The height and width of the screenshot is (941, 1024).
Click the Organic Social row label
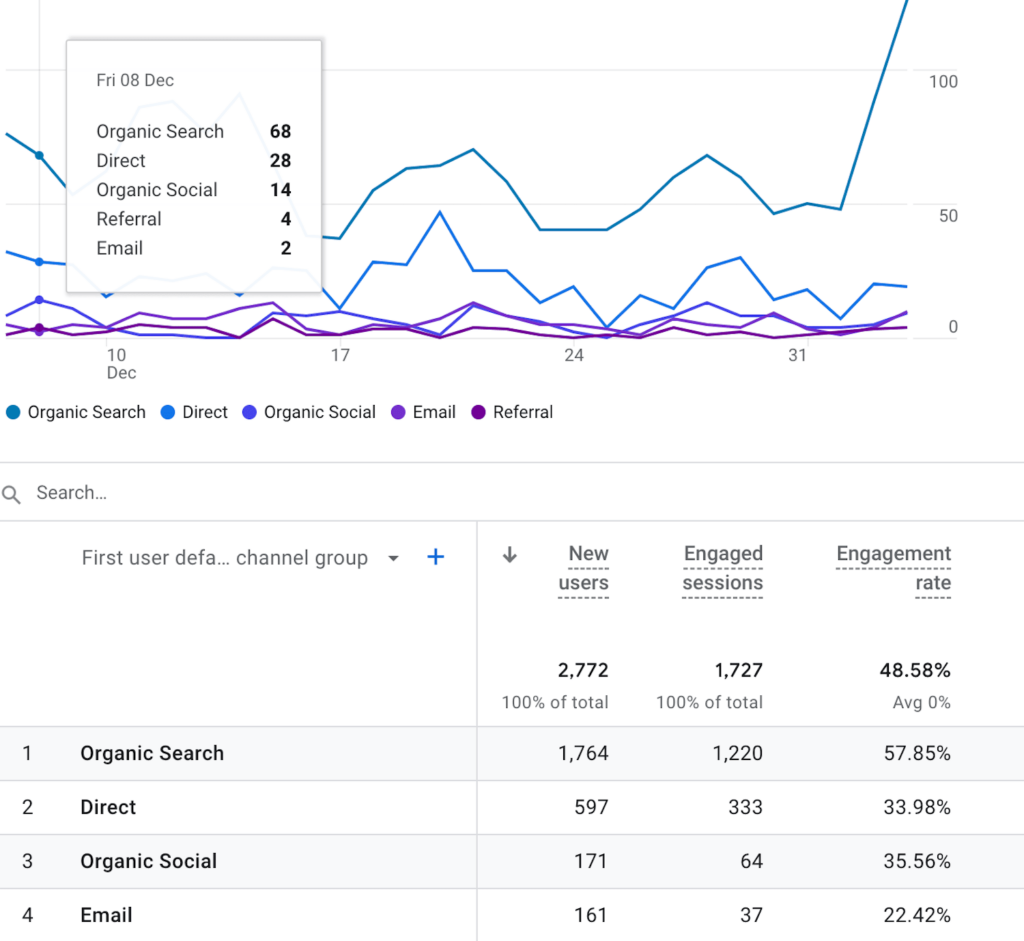pyautogui.click(x=148, y=861)
